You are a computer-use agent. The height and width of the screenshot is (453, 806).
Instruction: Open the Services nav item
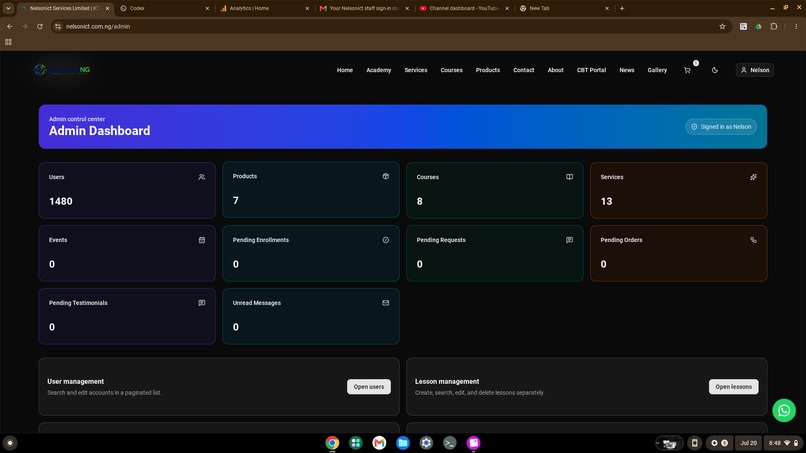click(x=415, y=70)
